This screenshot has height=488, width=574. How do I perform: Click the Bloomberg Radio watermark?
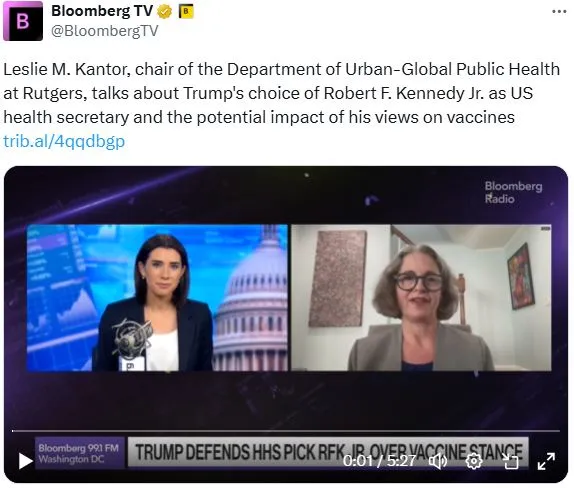513,192
